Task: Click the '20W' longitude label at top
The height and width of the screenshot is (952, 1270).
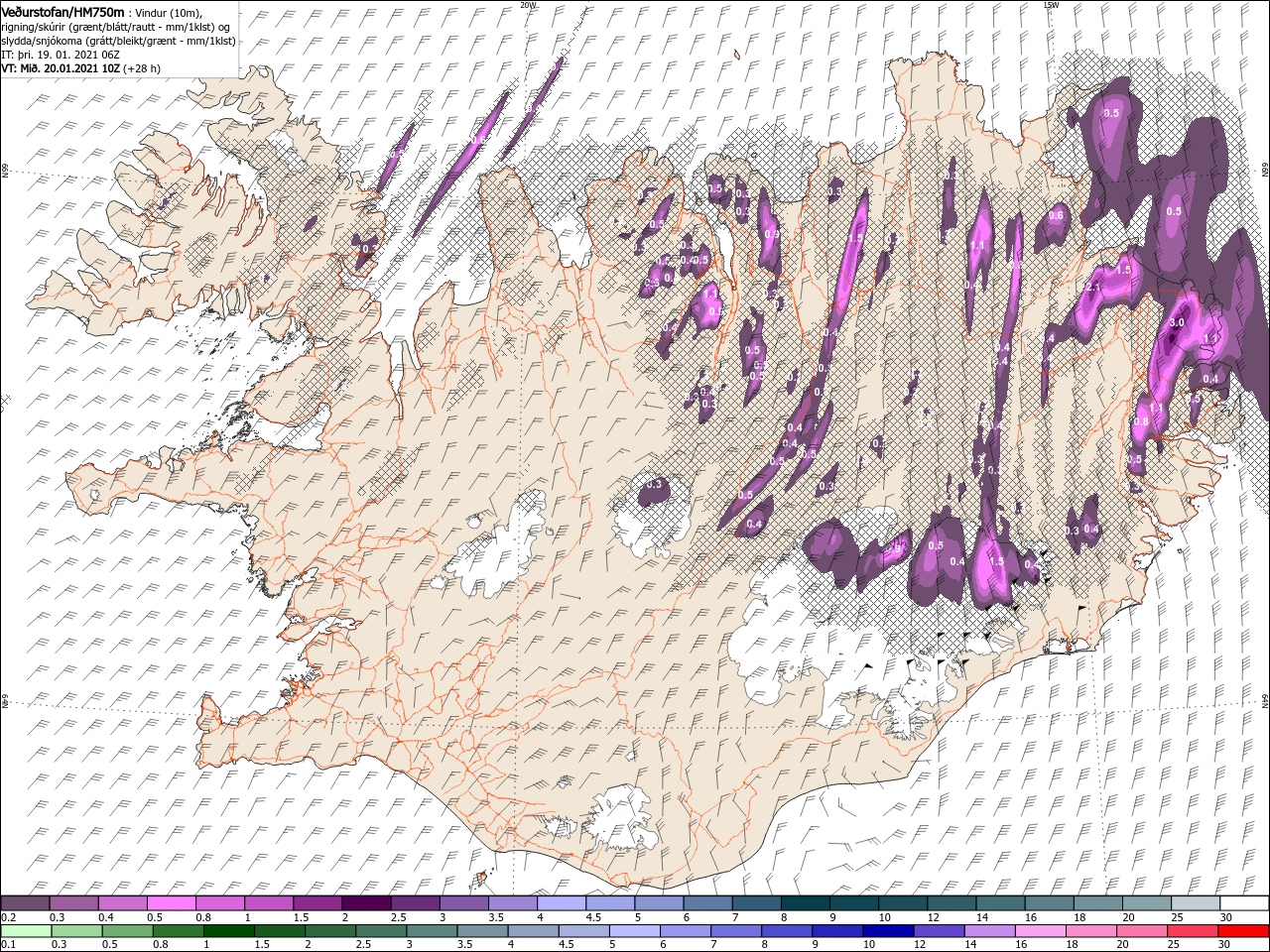Action: [x=527, y=5]
